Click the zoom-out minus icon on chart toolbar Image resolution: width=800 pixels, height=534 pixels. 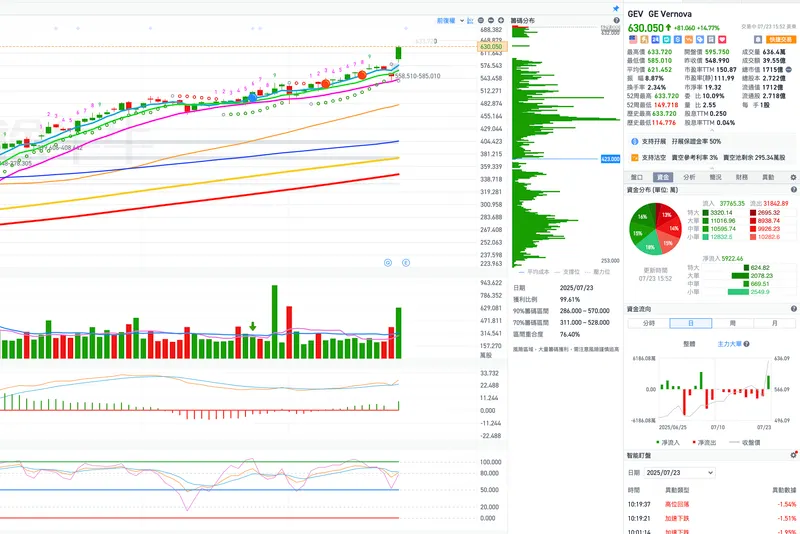491,20
